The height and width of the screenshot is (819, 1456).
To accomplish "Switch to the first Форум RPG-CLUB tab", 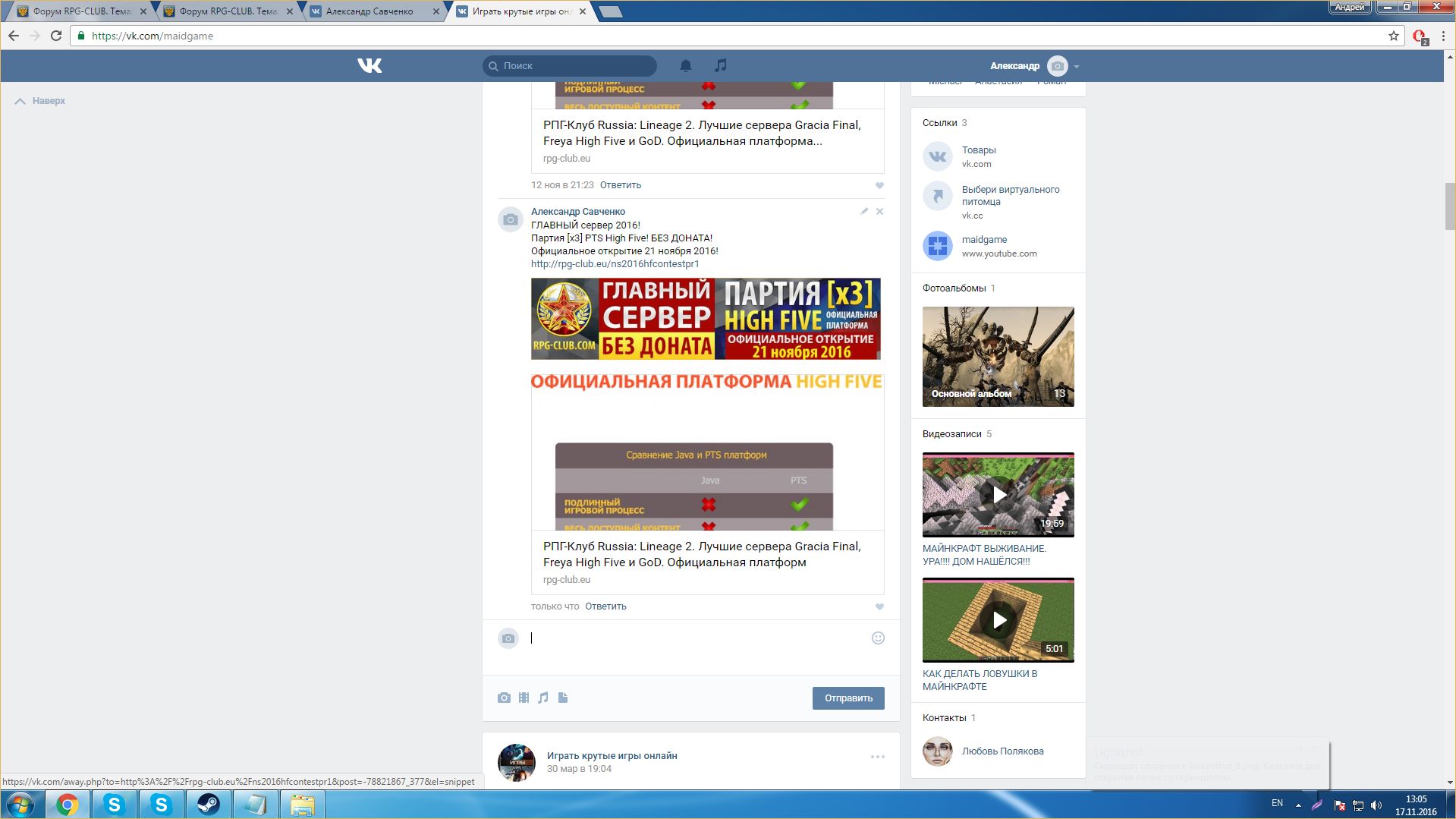I will click(x=82, y=11).
